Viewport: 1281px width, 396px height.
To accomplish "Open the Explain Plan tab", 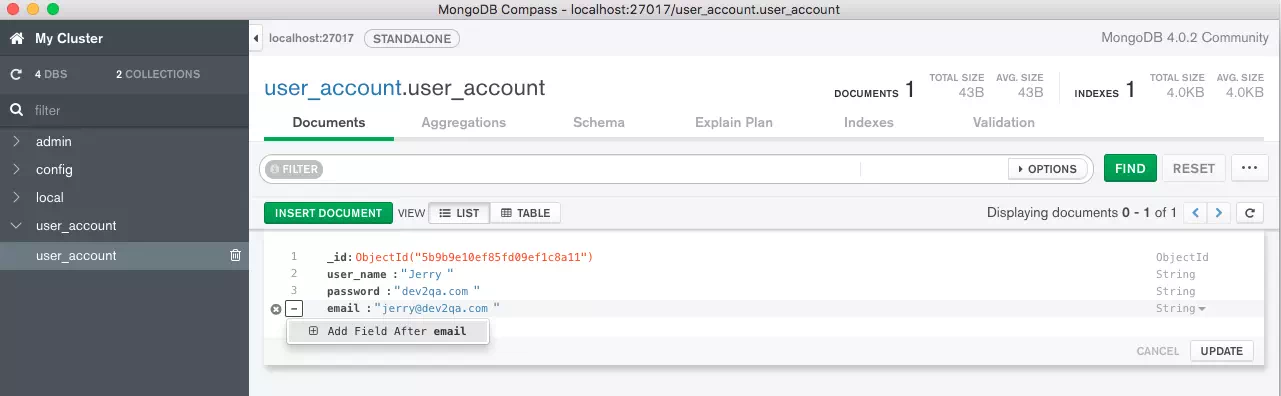I will (x=734, y=123).
